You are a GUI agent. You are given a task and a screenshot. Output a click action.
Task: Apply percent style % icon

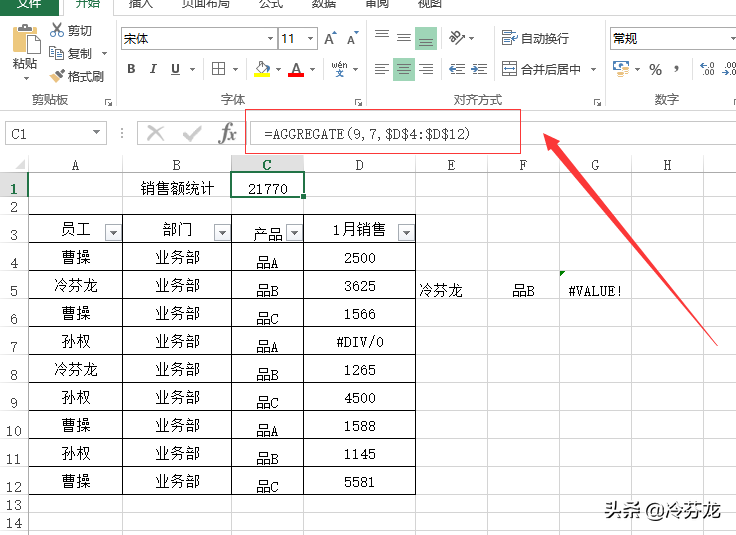[x=655, y=69]
